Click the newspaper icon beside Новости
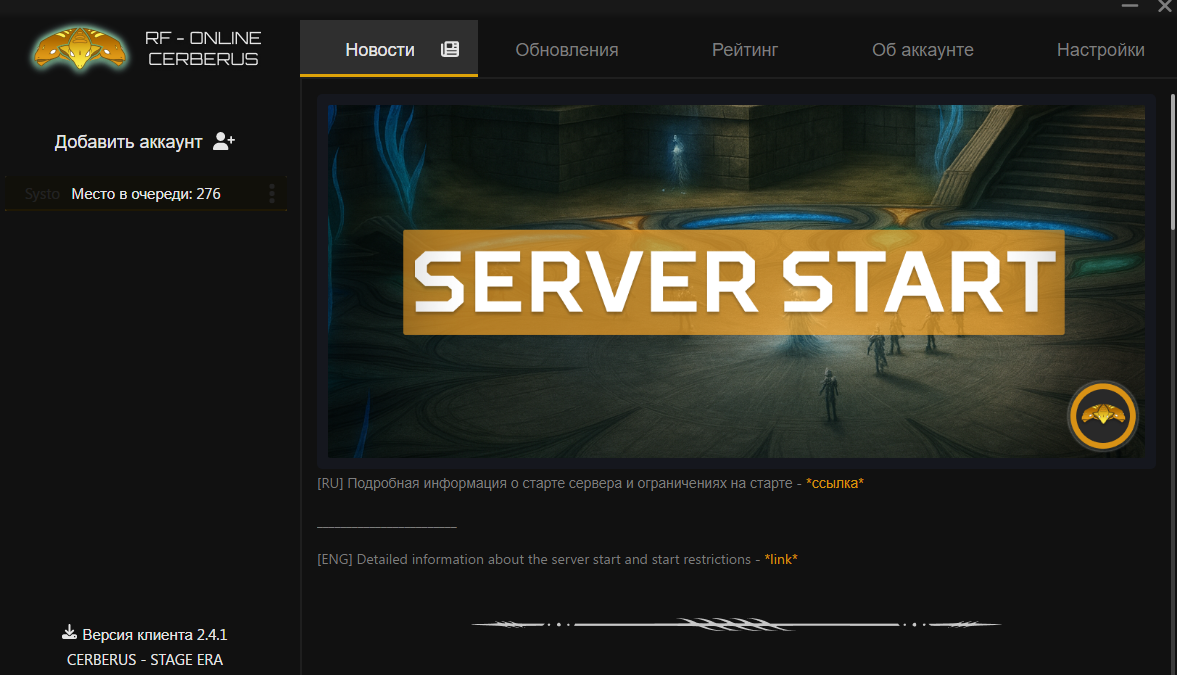 (x=450, y=49)
